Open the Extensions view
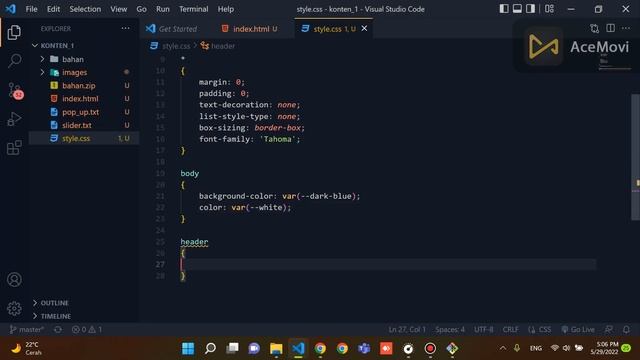This screenshot has width=640, height=360. pyautogui.click(x=14, y=147)
